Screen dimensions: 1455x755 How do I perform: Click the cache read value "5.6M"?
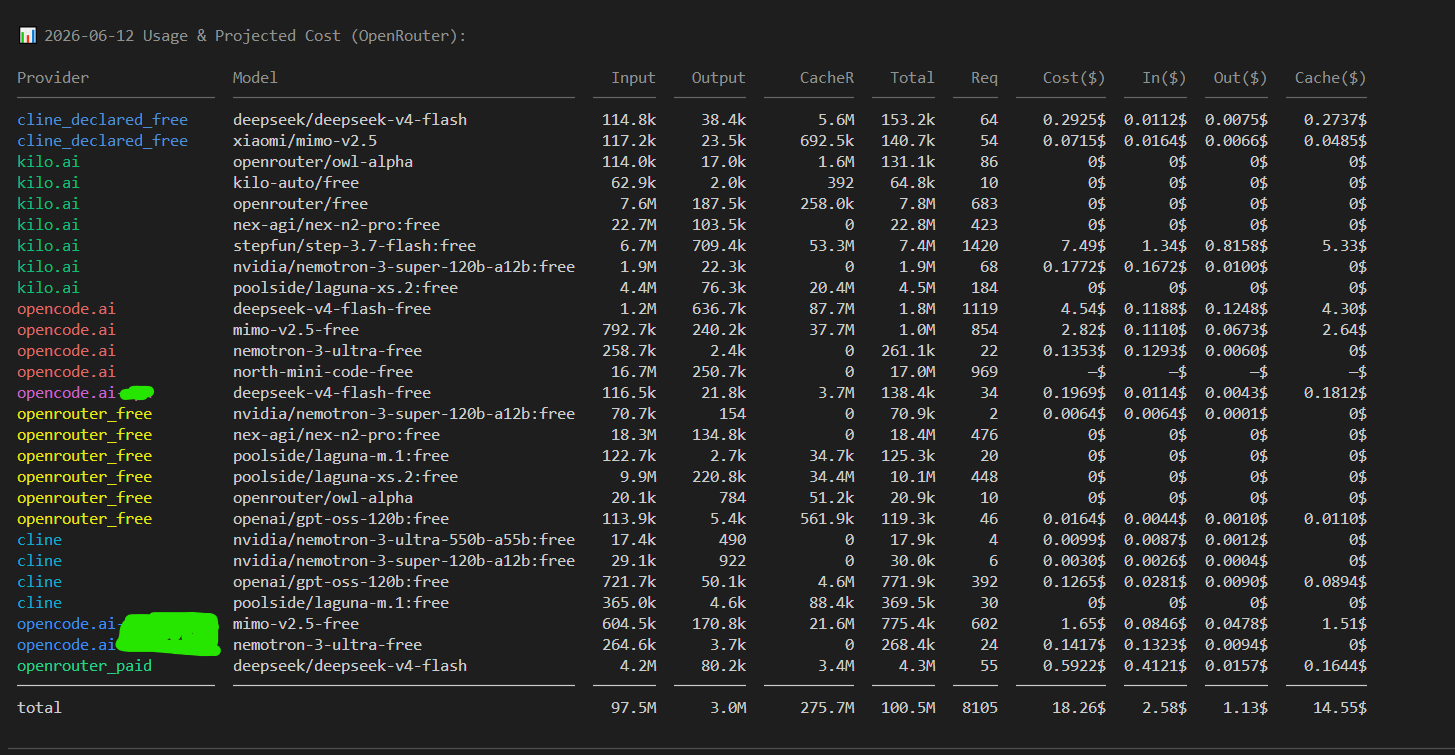point(836,120)
